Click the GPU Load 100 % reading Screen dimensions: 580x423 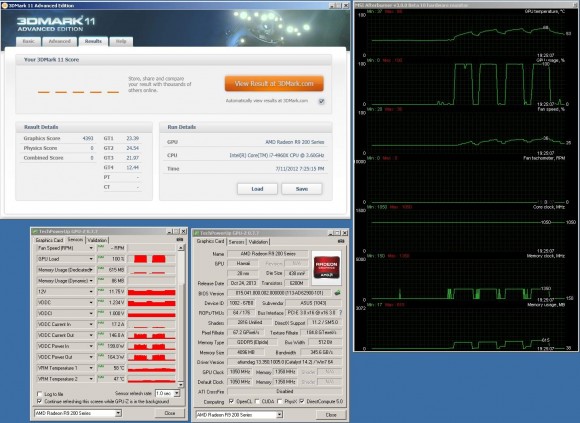pyautogui.click(x=118, y=259)
